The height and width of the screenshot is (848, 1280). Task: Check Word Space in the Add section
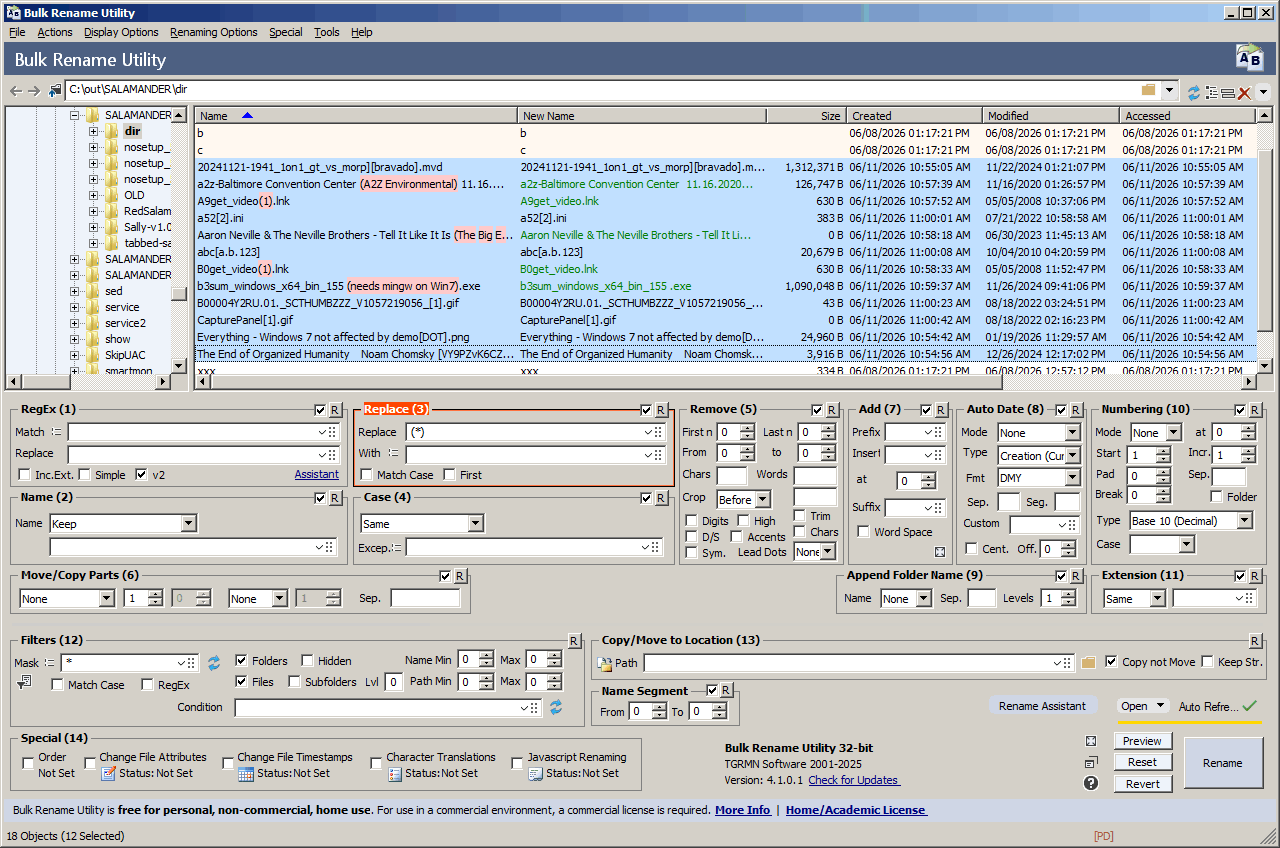pyautogui.click(x=864, y=532)
